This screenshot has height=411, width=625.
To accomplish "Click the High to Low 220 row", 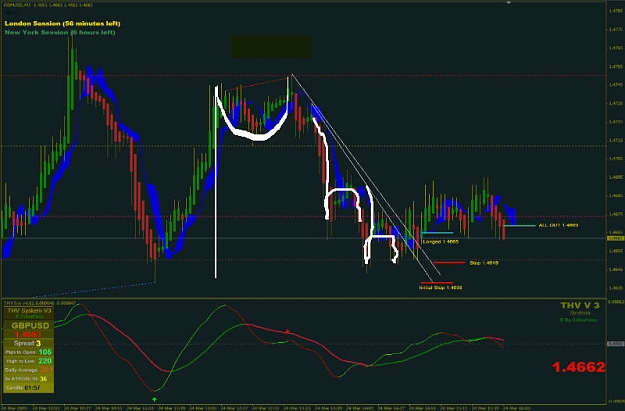I will [x=28, y=361].
